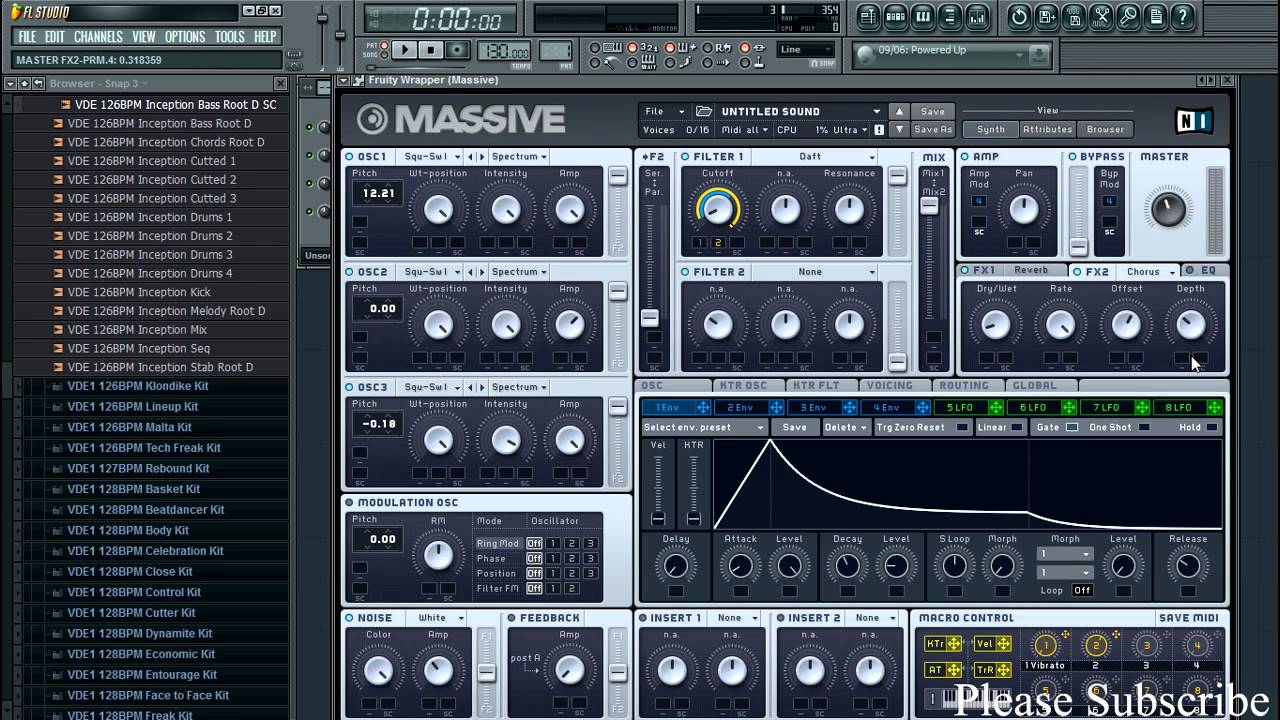Switch to the ROUTING tab
The height and width of the screenshot is (720, 1280).
tap(964, 385)
